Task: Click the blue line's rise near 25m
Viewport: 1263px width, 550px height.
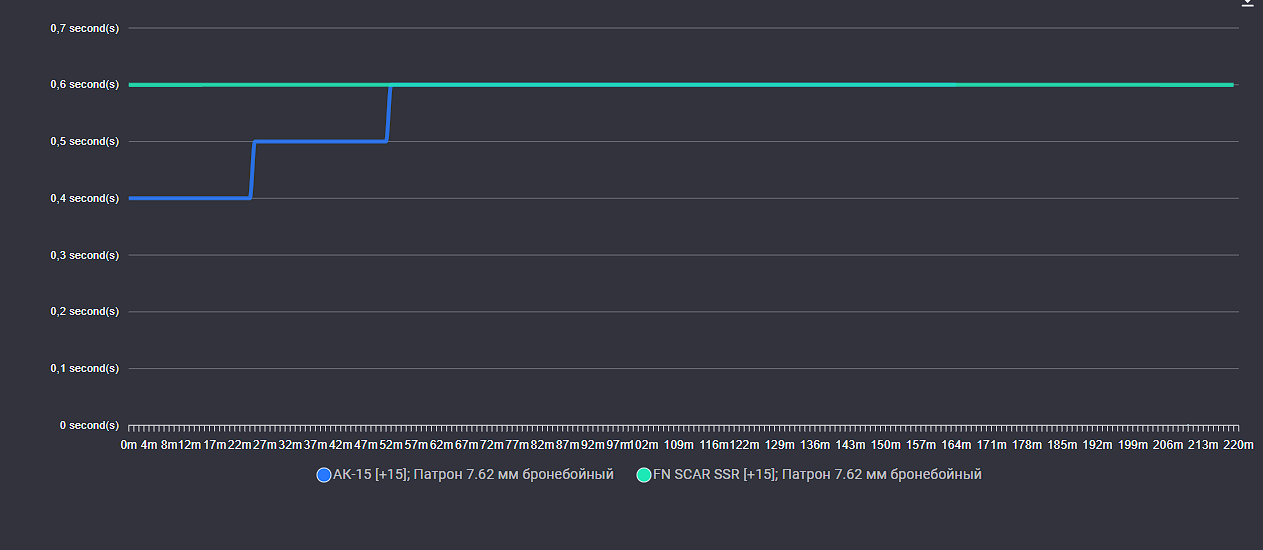Action: tap(252, 170)
